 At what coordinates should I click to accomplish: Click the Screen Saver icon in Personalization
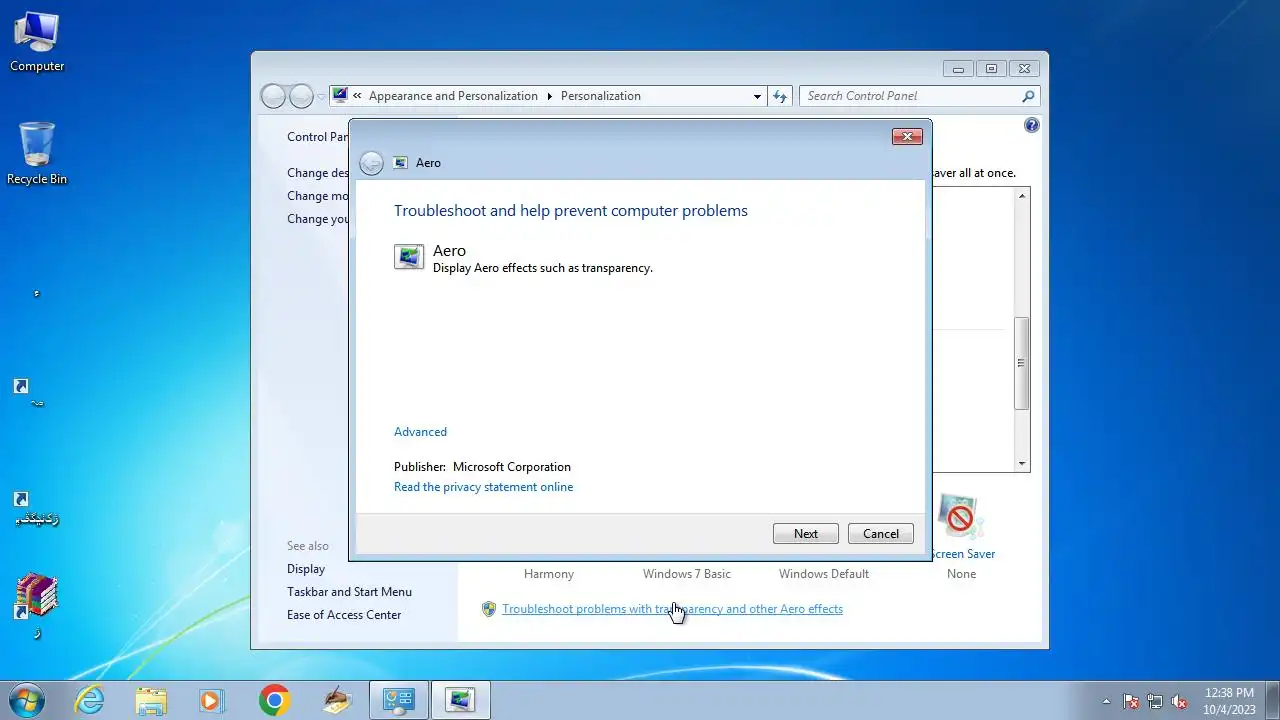click(960, 517)
